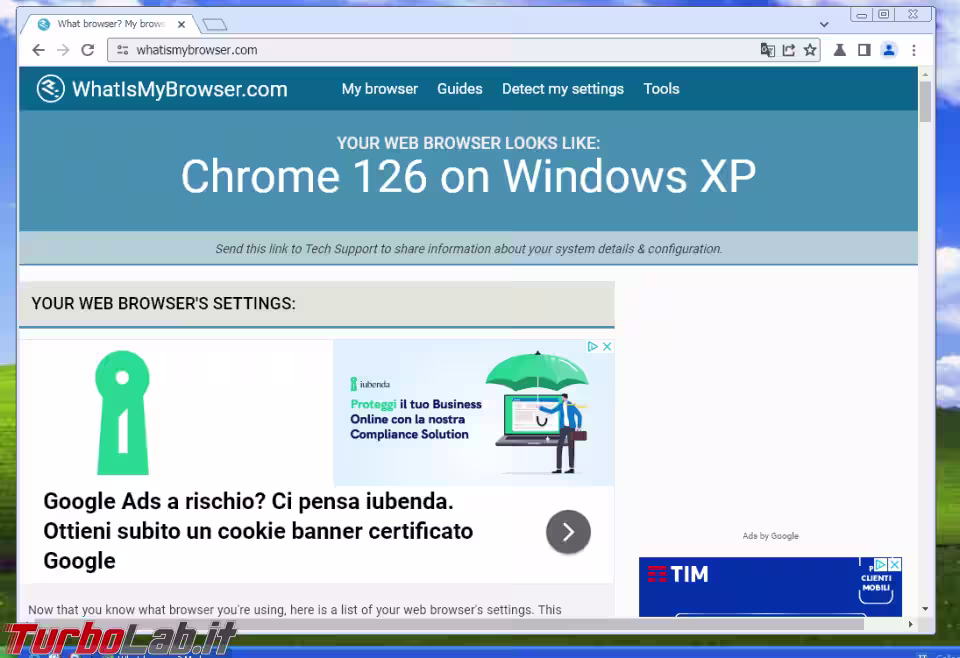Open the My browser menu item
This screenshot has width=960, height=658.
(380, 89)
